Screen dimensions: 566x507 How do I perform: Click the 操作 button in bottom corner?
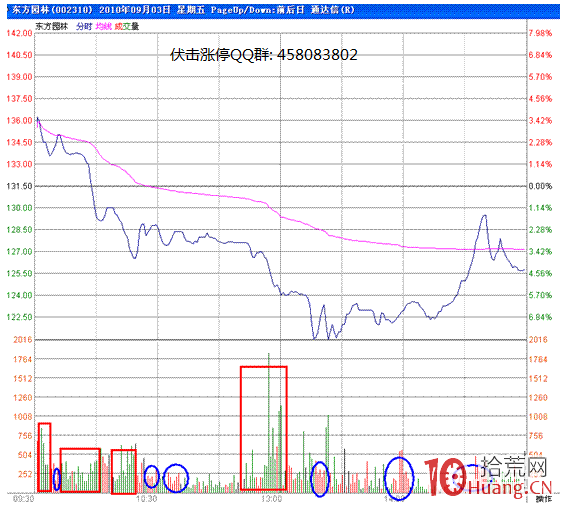pos(543,499)
